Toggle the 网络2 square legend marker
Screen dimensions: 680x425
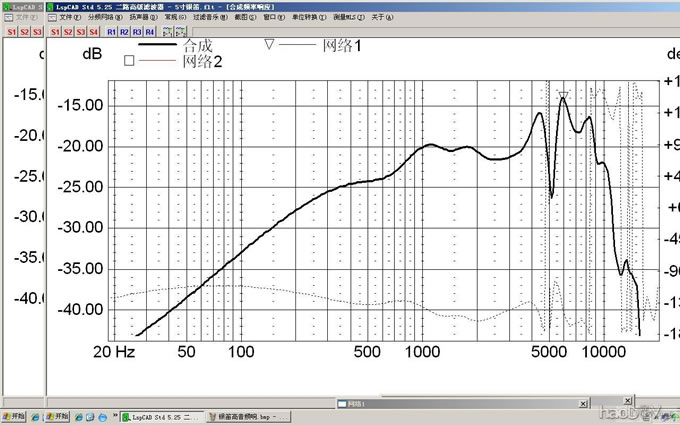click(x=128, y=61)
